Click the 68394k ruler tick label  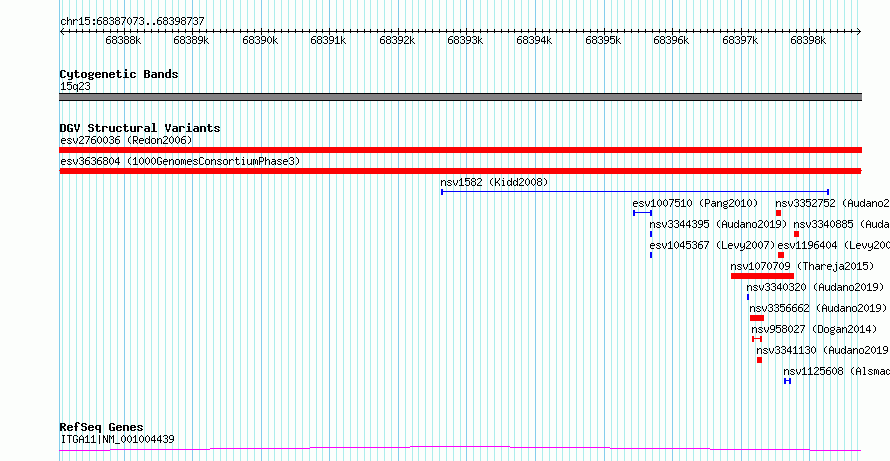(534, 41)
